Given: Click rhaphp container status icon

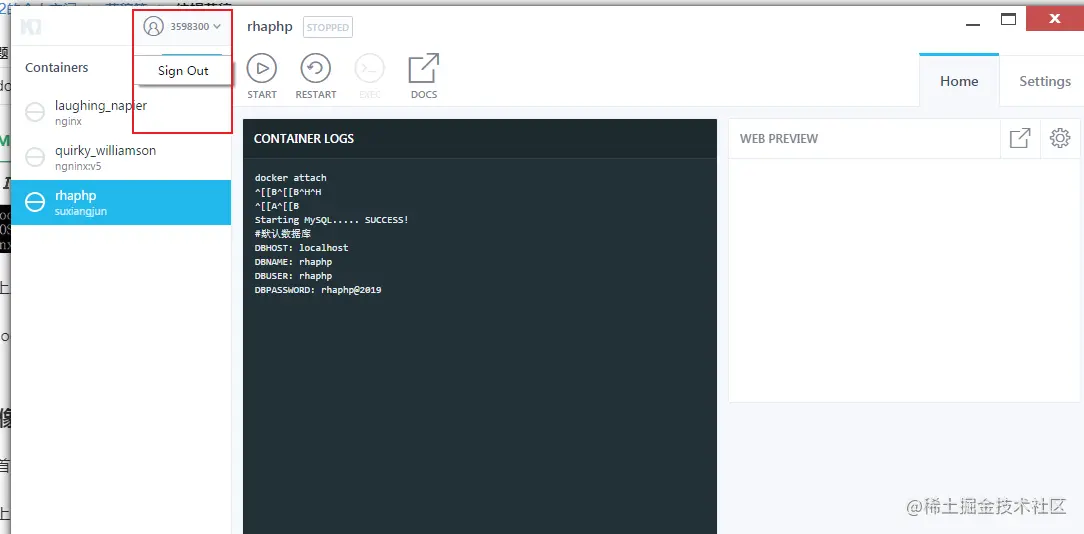Looking at the screenshot, I should pyautogui.click(x=35, y=202).
